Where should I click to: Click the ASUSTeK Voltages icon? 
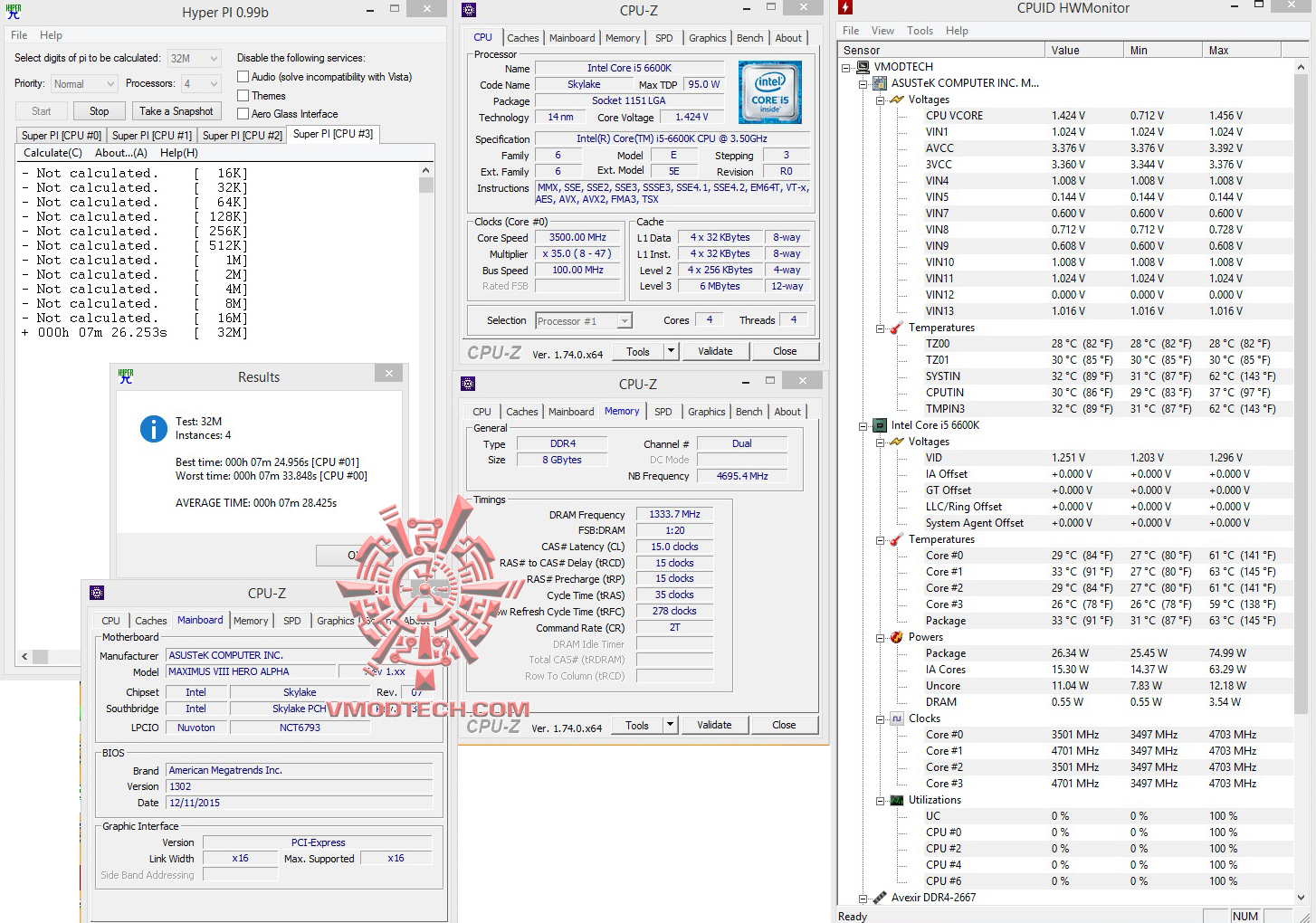[x=897, y=100]
